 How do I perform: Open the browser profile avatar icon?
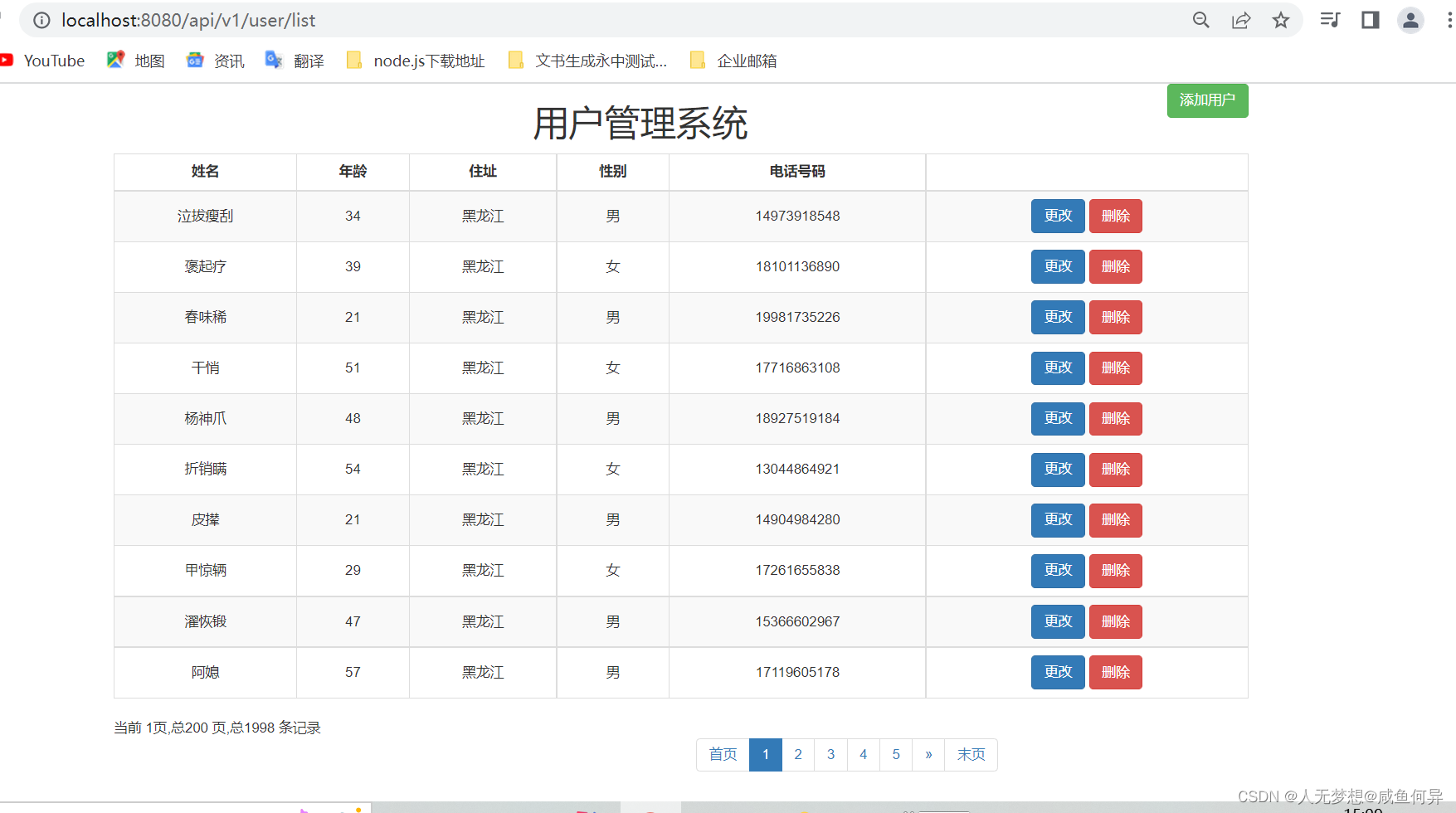(1410, 20)
